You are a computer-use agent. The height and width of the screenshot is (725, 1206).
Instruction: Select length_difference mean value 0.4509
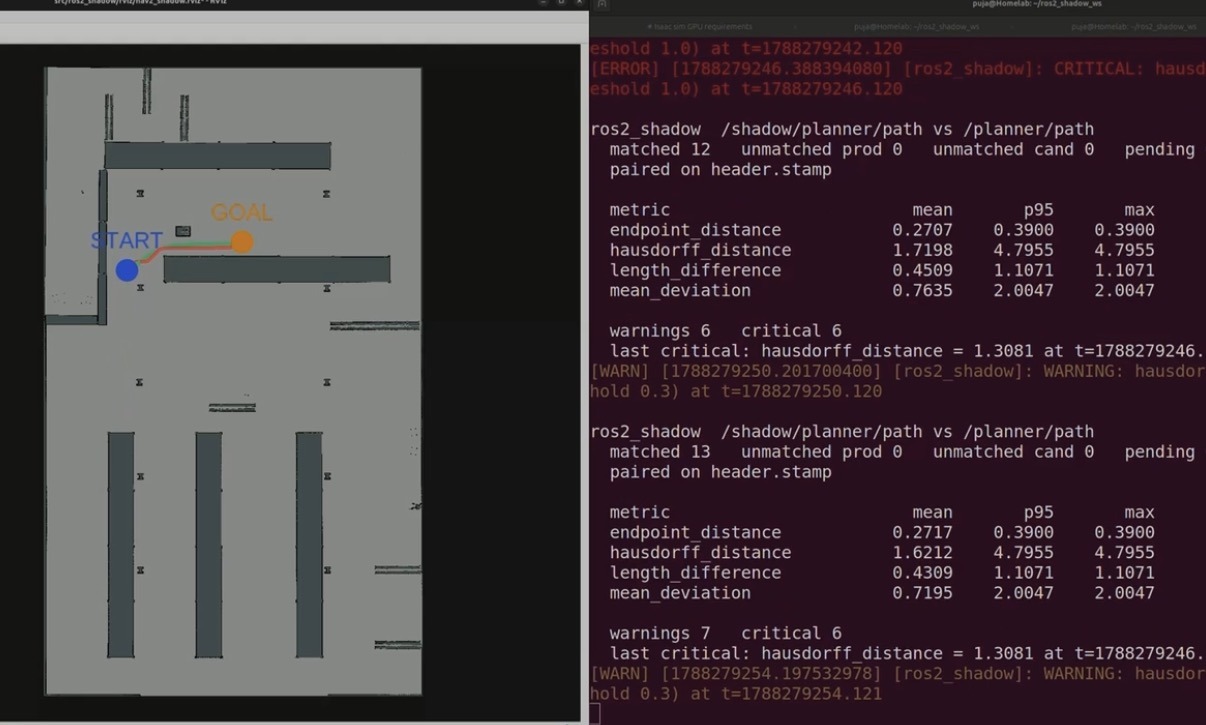(x=922, y=270)
